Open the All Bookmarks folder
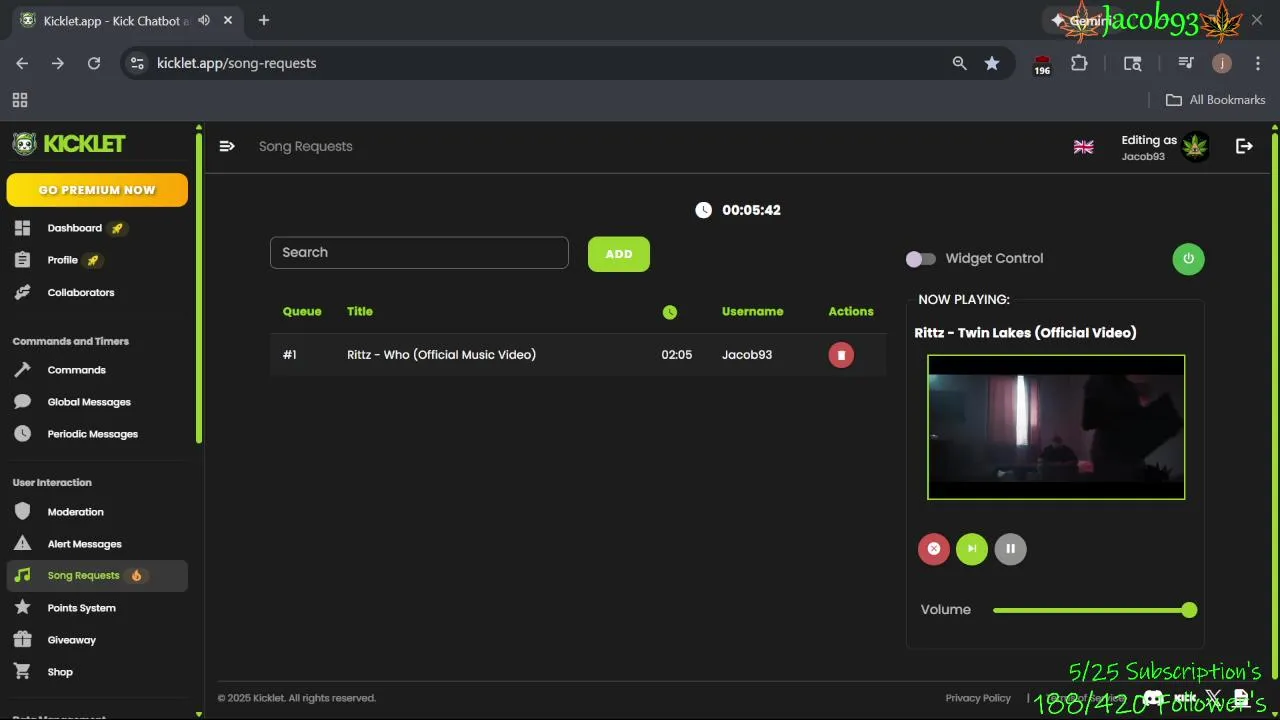Screen dimensions: 1280x720 coord(1216,100)
